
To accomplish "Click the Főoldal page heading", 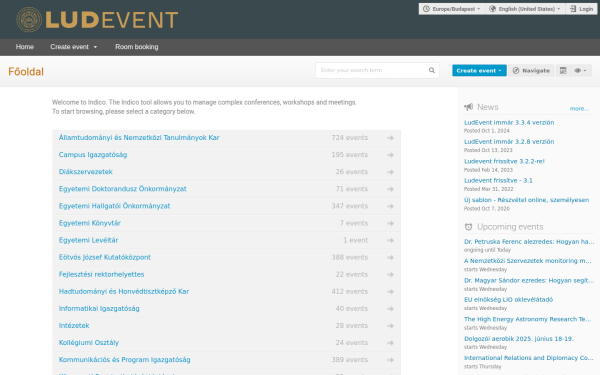I will pyautogui.click(x=26, y=72).
